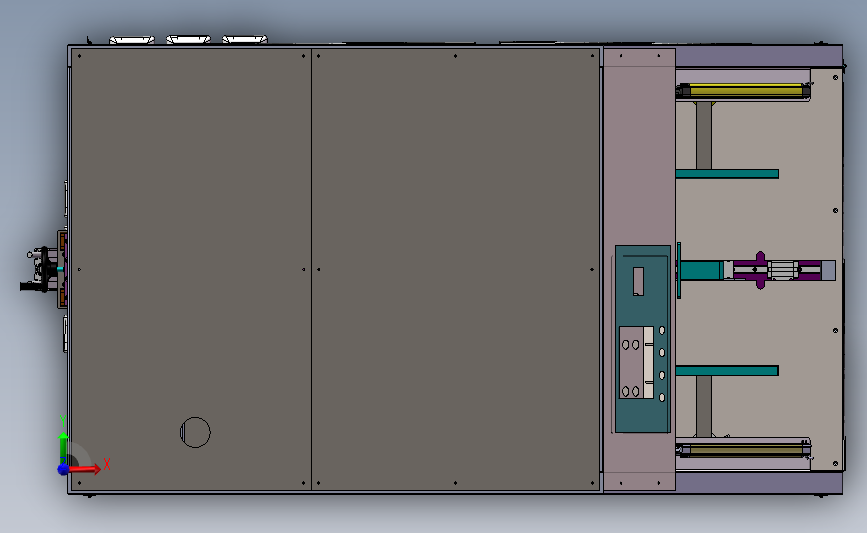Select the upper teal horizontal bar
Viewport: 867px width, 533px height.
coord(727,174)
